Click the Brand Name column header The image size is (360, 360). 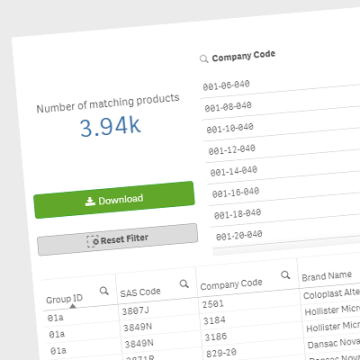click(x=327, y=276)
